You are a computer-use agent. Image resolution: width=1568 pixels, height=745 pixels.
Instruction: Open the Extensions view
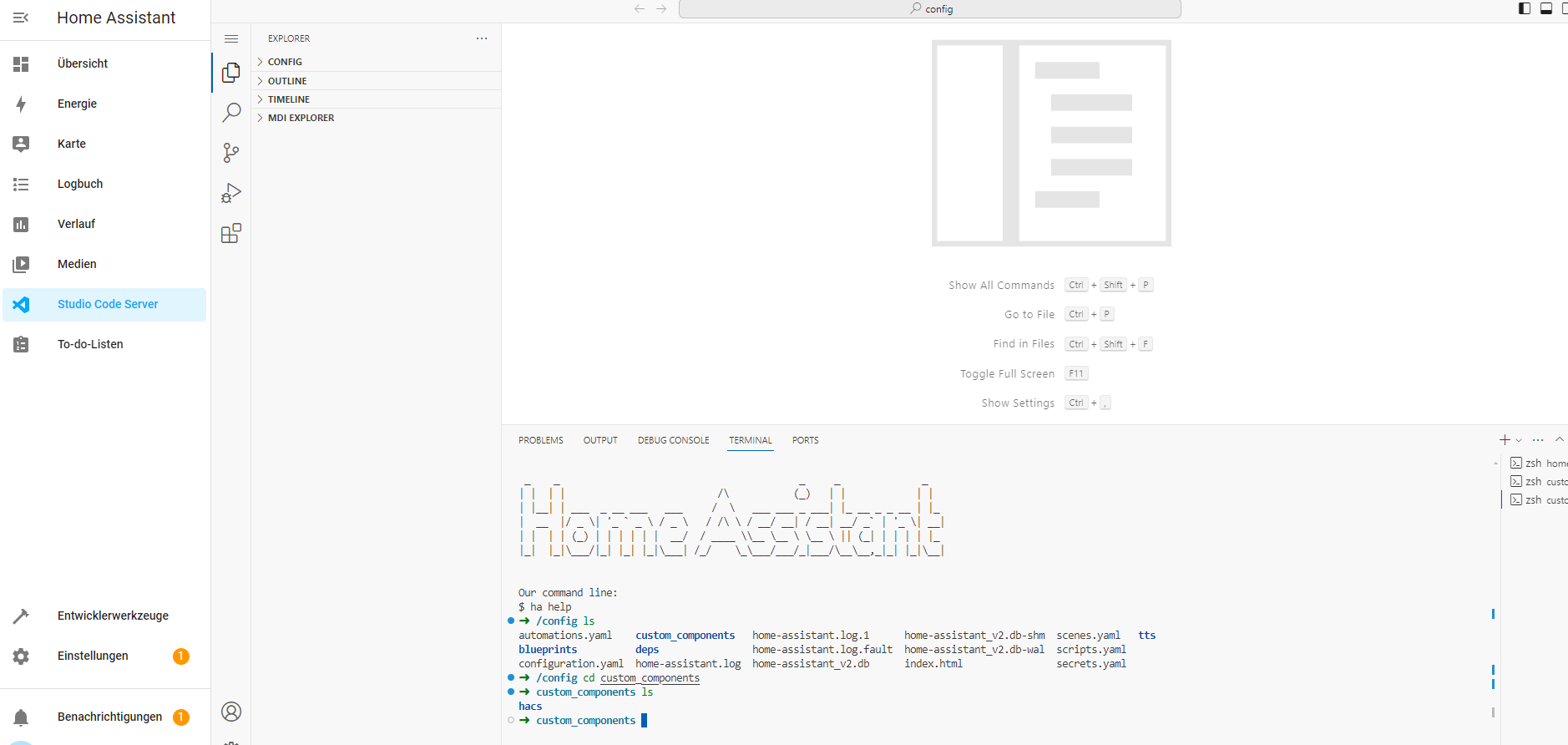231,233
